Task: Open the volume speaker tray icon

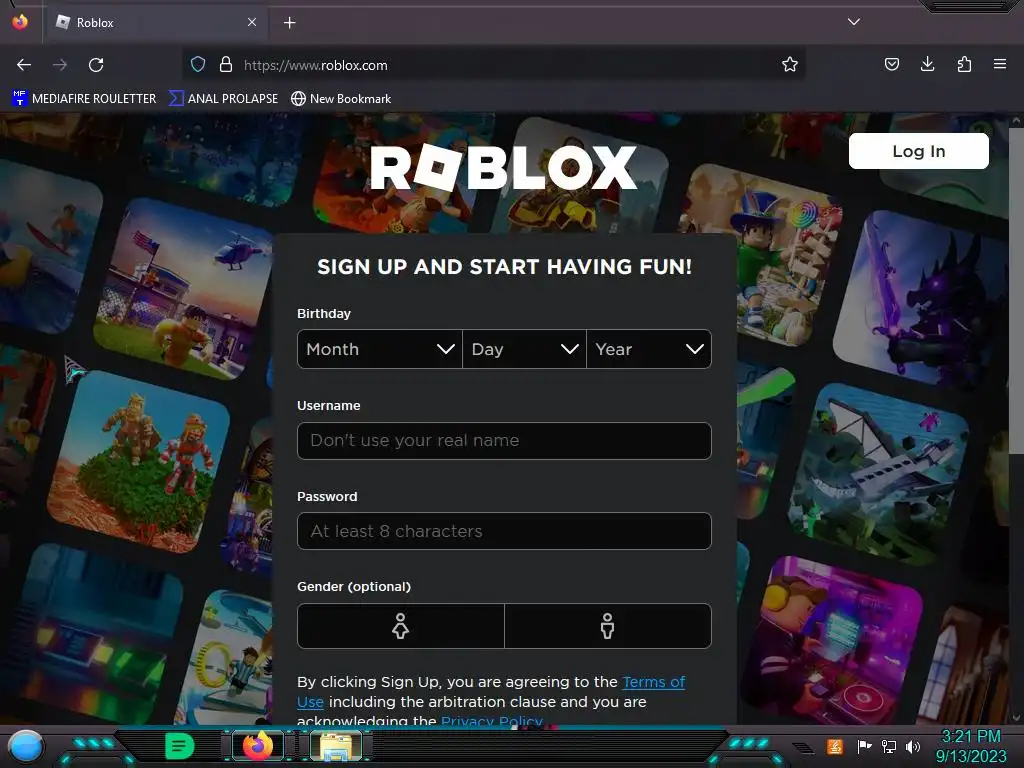Action: [913, 746]
